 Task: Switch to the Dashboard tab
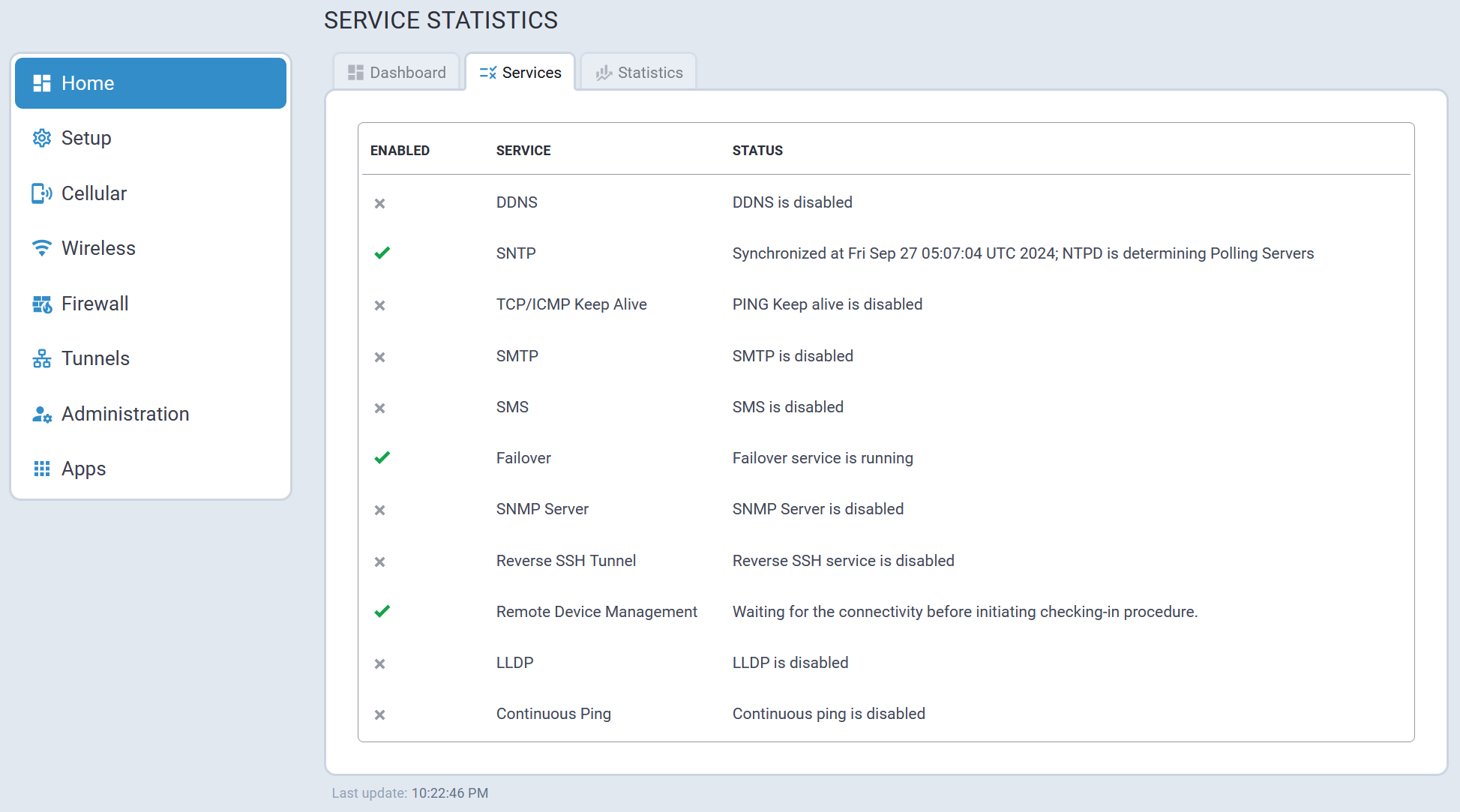tap(397, 73)
